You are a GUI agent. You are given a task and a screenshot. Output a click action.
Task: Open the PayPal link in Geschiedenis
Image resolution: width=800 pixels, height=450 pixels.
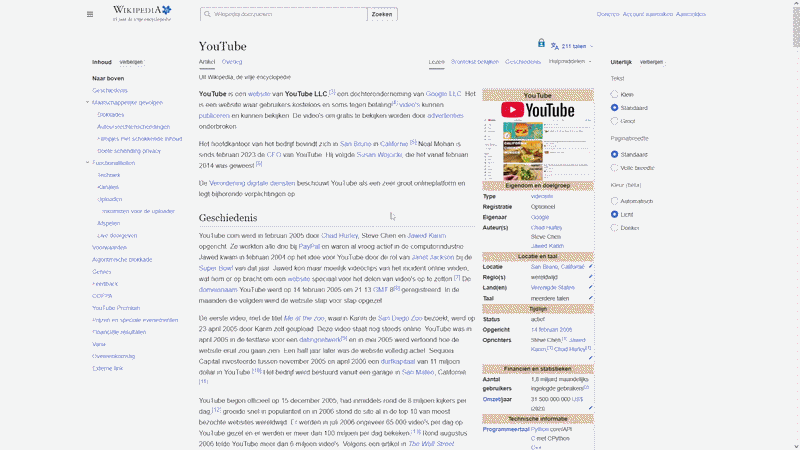309,246
